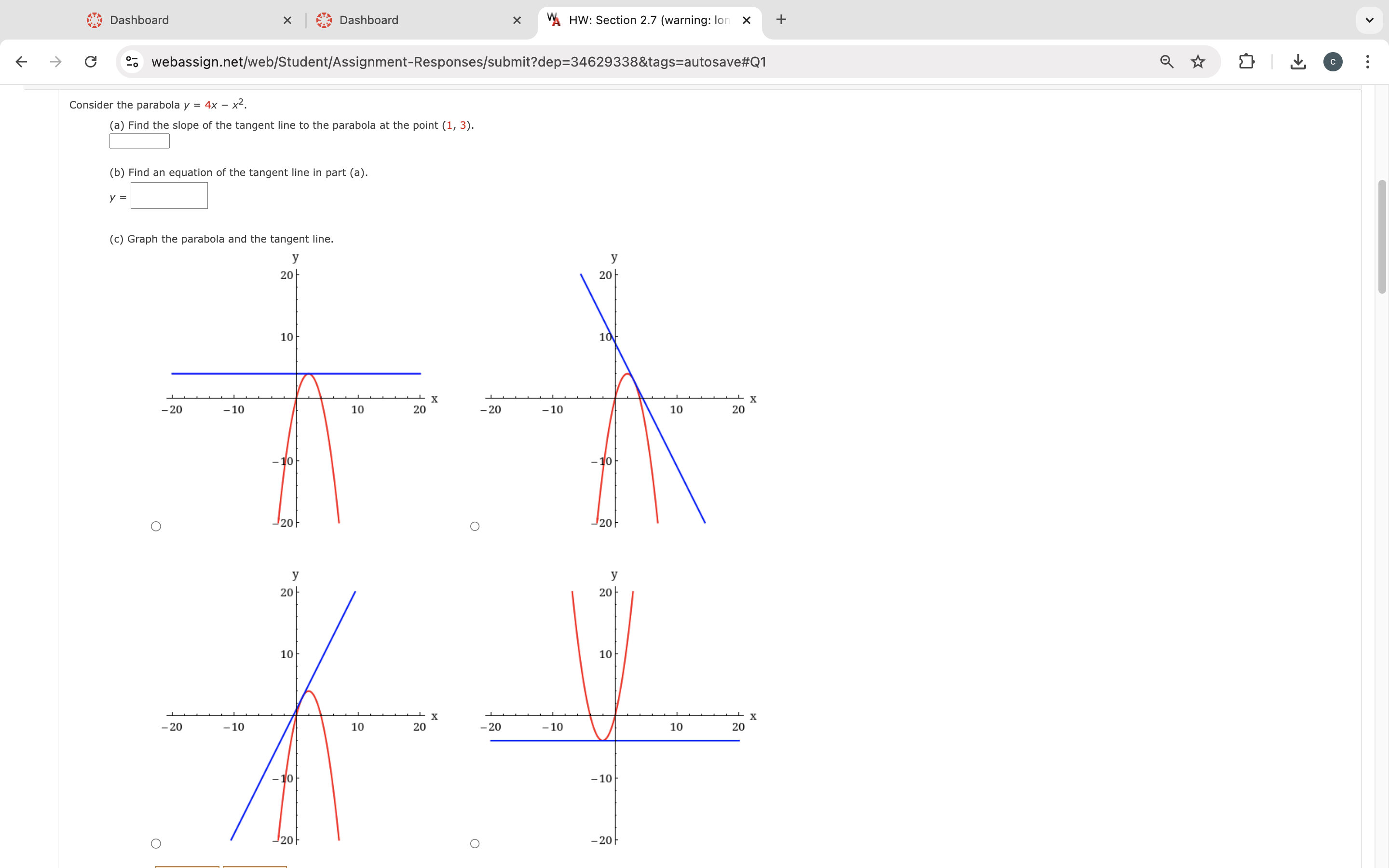Click the slope answer box for part (a)
This screenshot has height=868, width=1389.
pos(139,141)
